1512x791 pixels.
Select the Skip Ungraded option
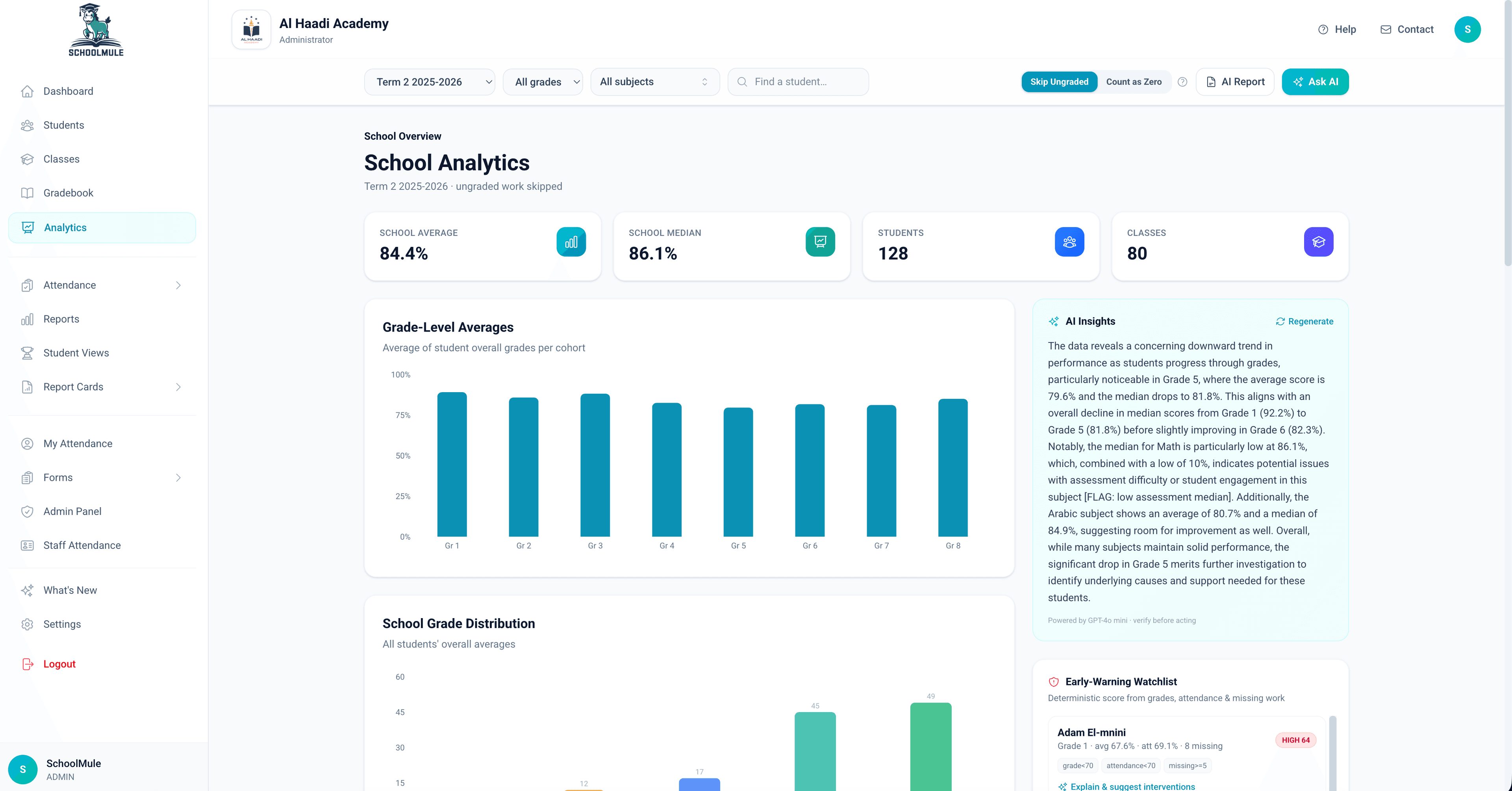coord(1059,82)
